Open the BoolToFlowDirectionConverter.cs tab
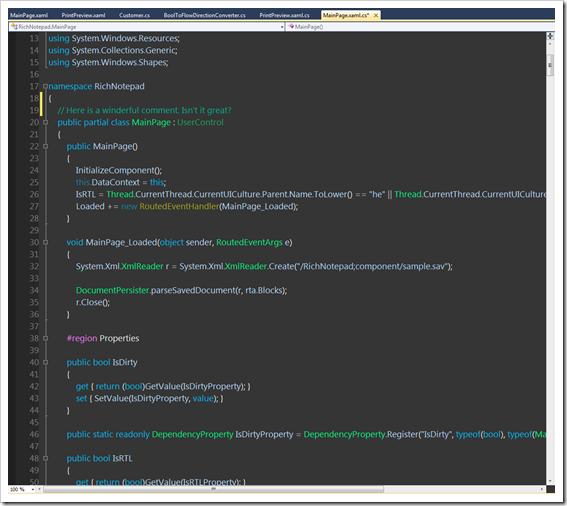The image size is (567, 506). coord(204,15)
